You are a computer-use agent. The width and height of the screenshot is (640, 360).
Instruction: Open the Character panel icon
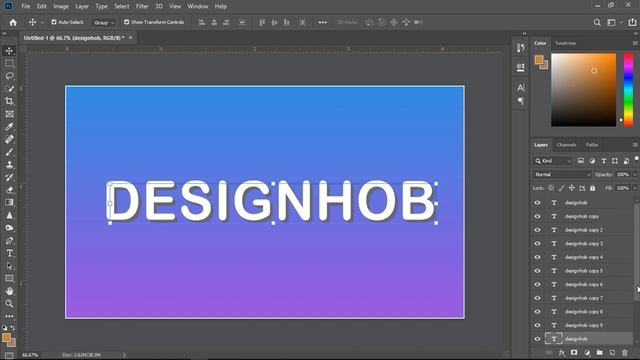point(520,87)
